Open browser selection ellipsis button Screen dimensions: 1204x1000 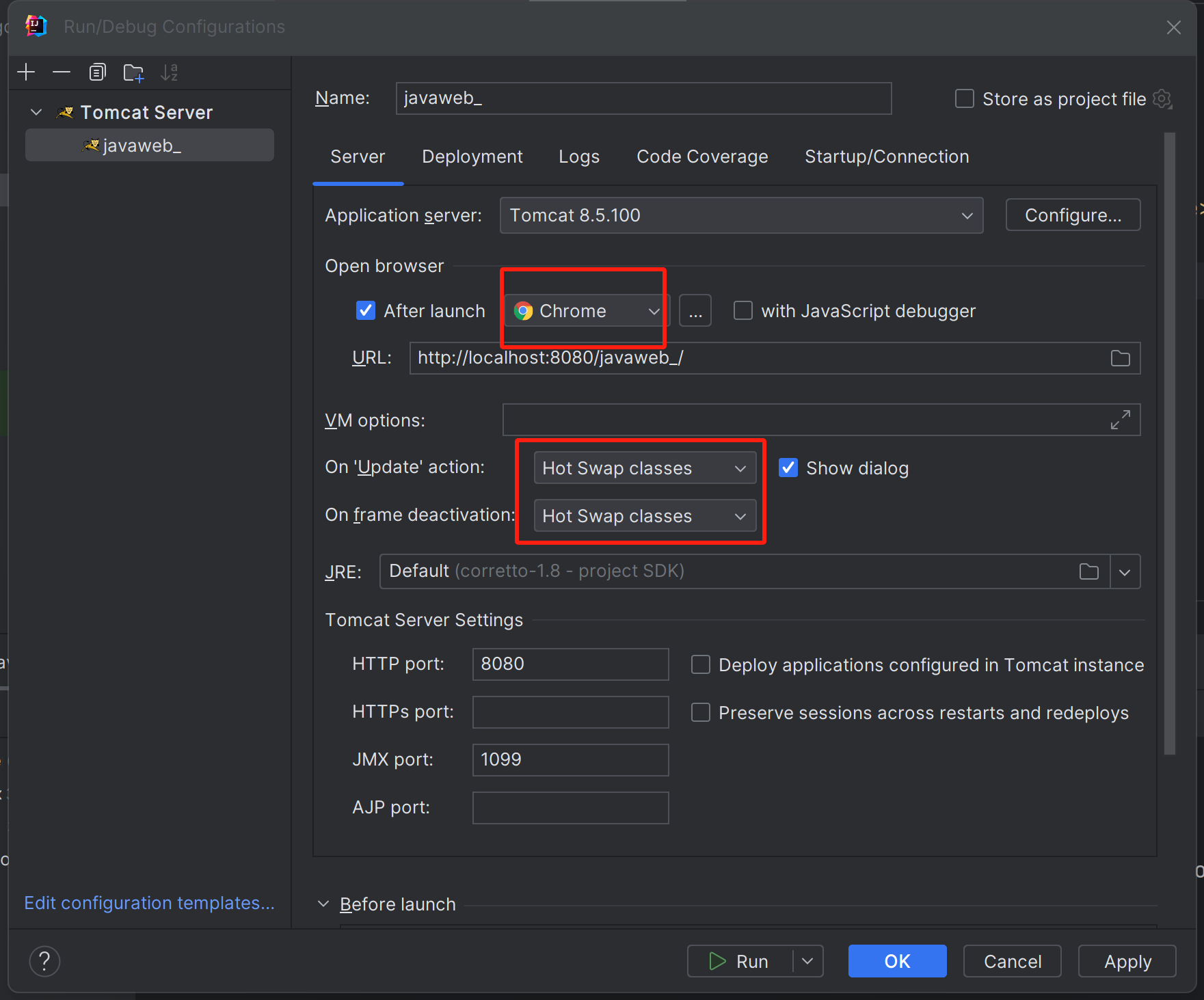[x=695, y=311]
